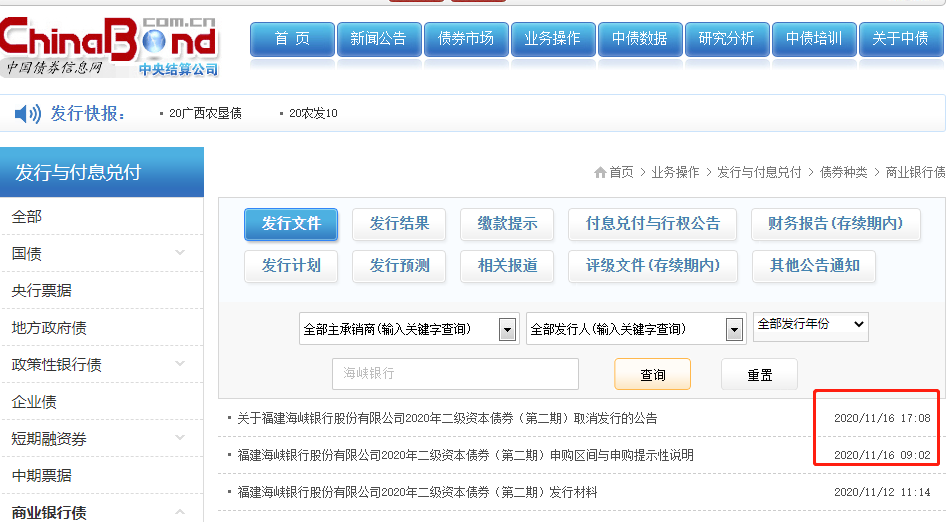Open the 发行材料 document link

pyautogui.click(x=417, y=492)
